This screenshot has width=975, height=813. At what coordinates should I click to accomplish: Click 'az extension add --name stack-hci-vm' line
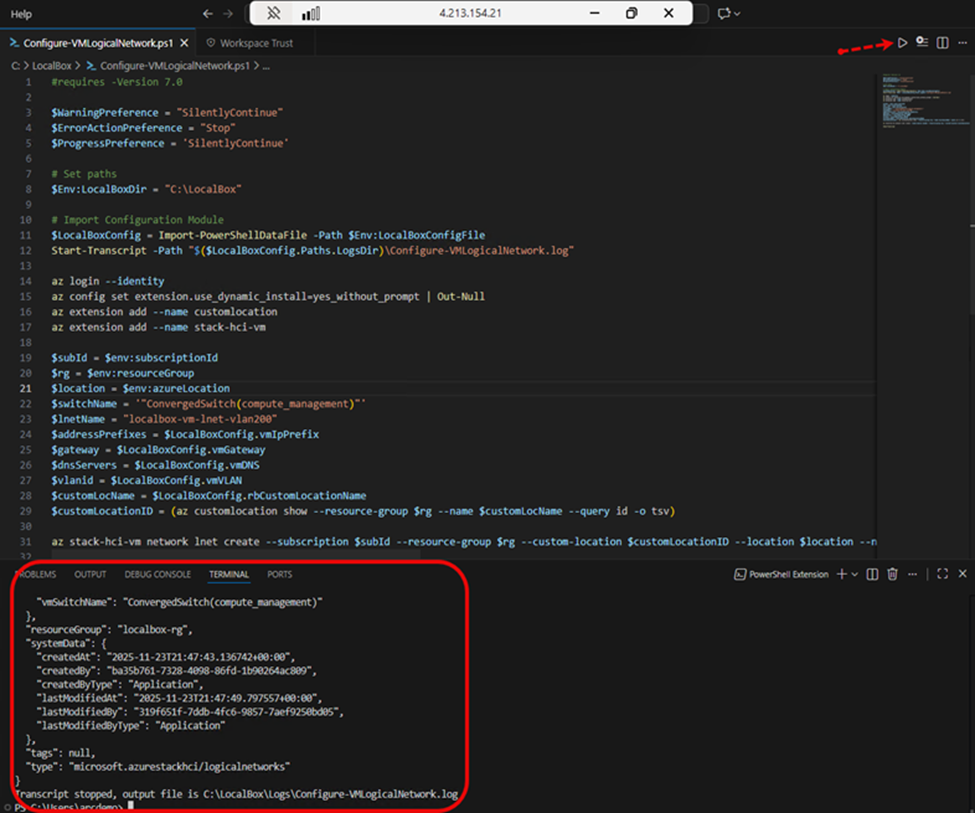pos(159,327)
